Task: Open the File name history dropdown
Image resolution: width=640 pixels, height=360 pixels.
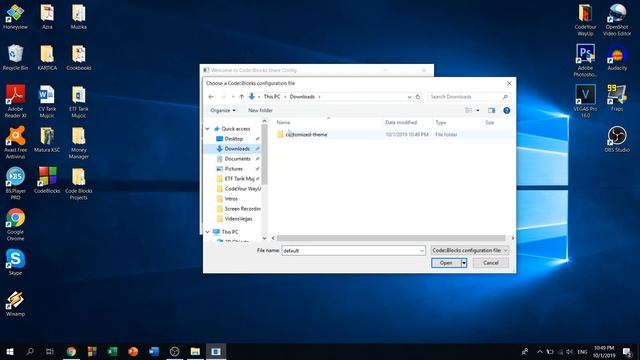Action: click(x=422, y=251)
